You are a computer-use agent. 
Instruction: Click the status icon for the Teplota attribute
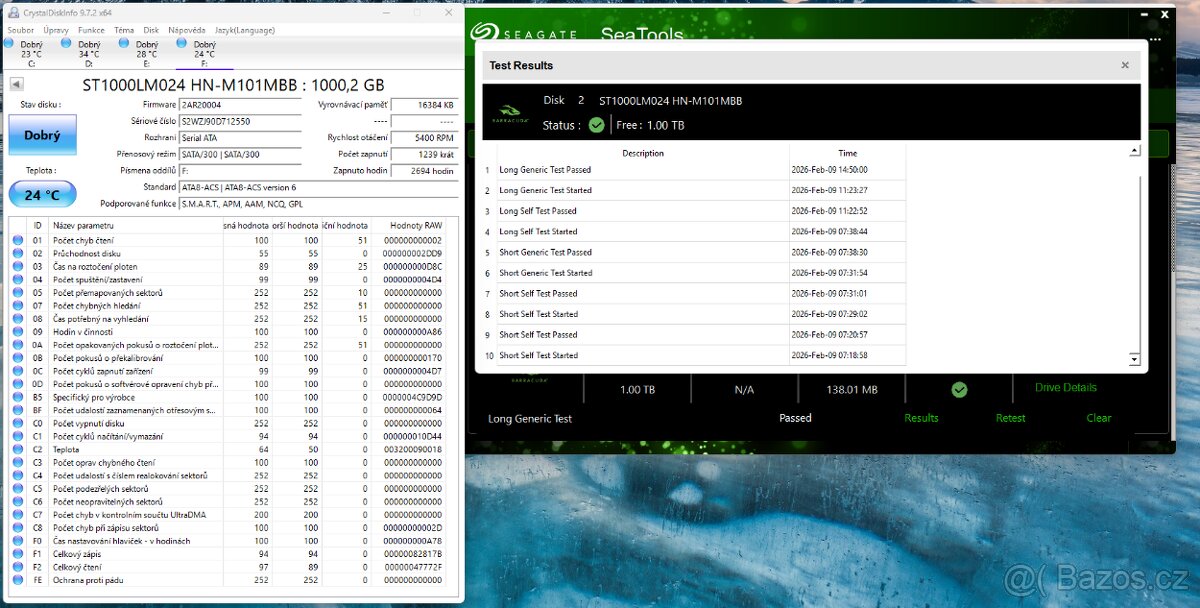18,450
